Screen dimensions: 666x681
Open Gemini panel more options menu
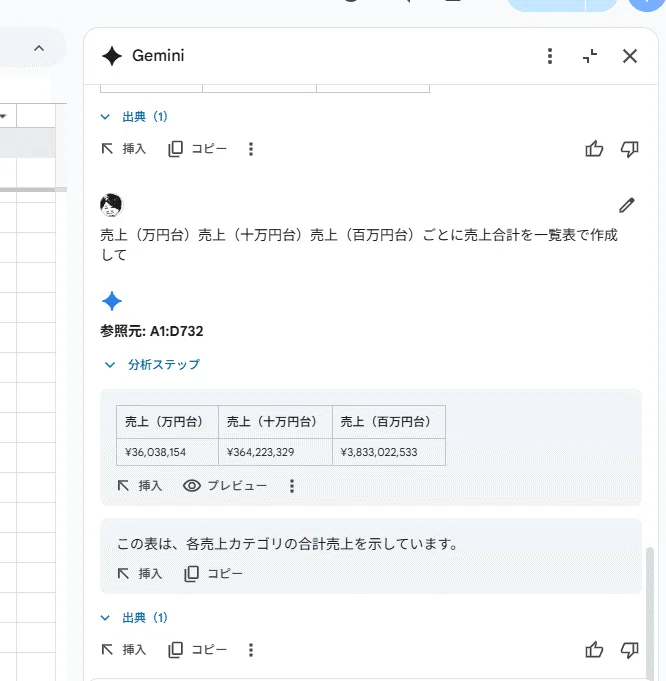pos(550,56)
